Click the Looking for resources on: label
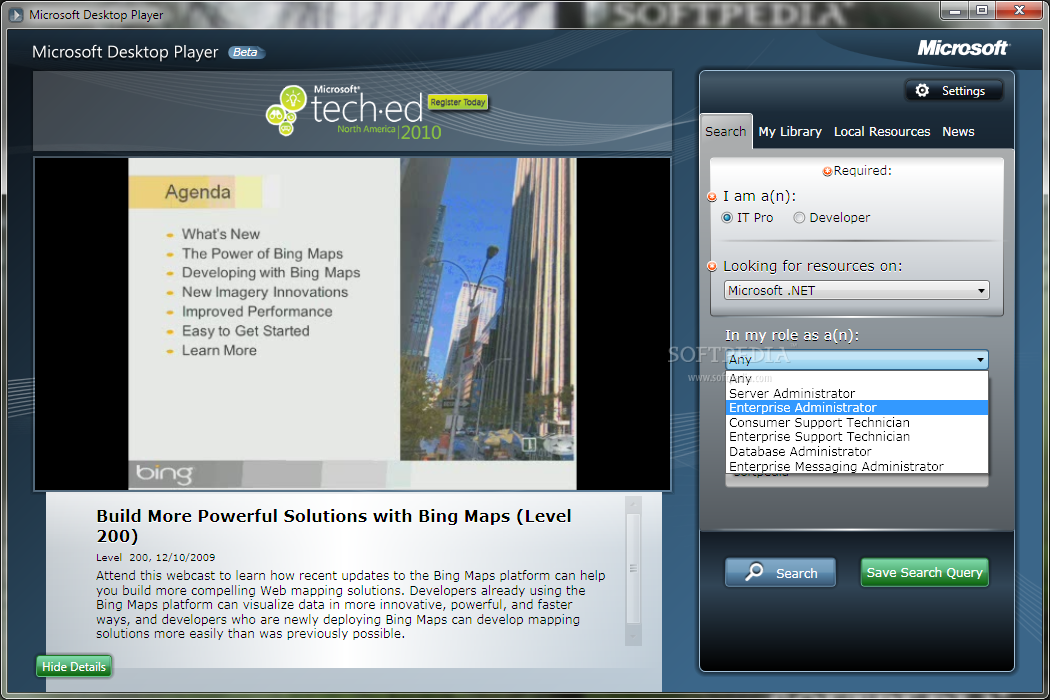1050x700 pixels. point(812,266)
